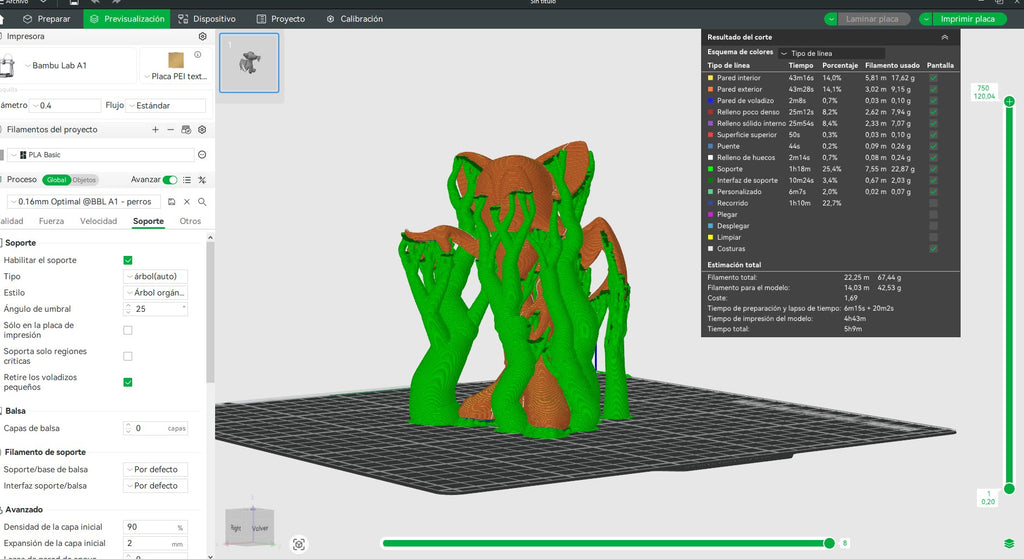Switch to the Preparar tab
This screenshot has height=559, width=1024.
46,19
